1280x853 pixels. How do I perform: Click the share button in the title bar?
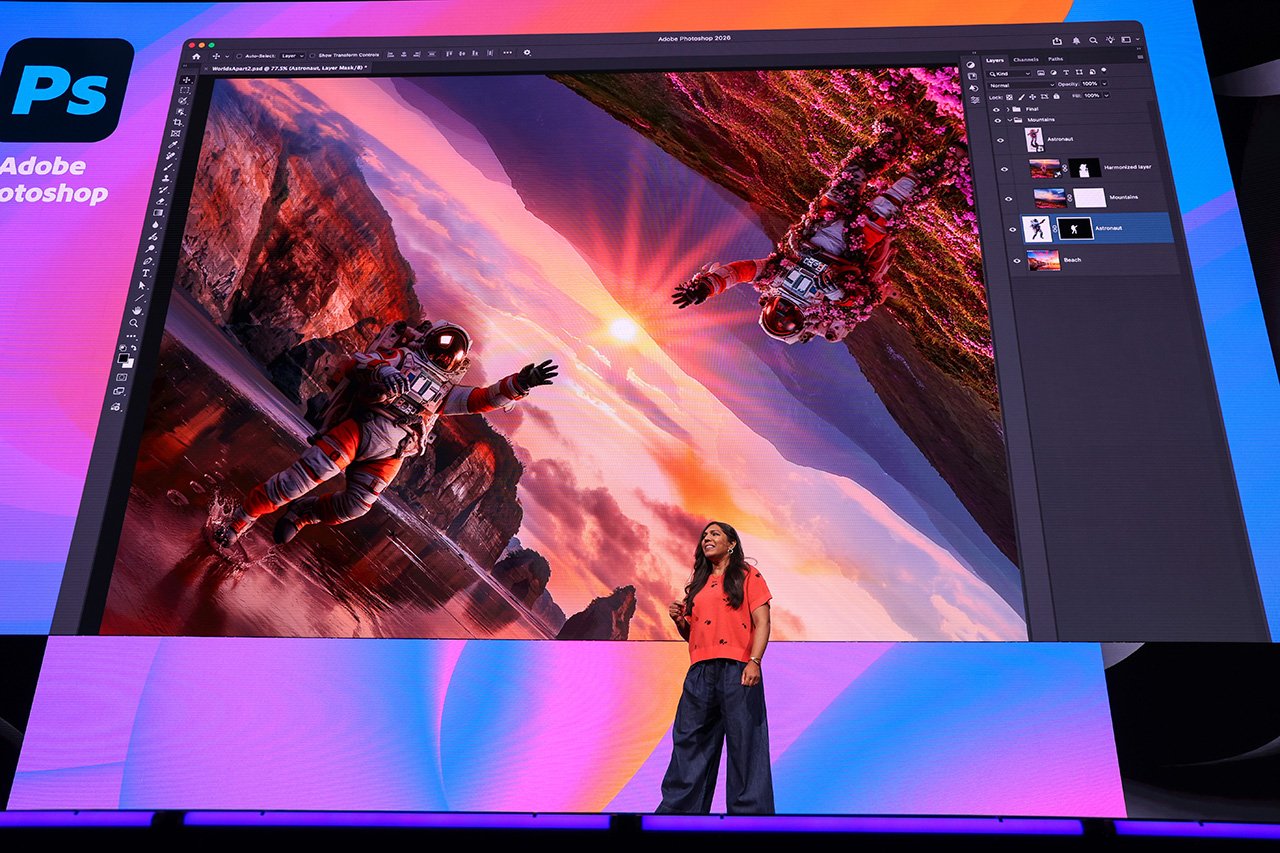point(1058,40)
